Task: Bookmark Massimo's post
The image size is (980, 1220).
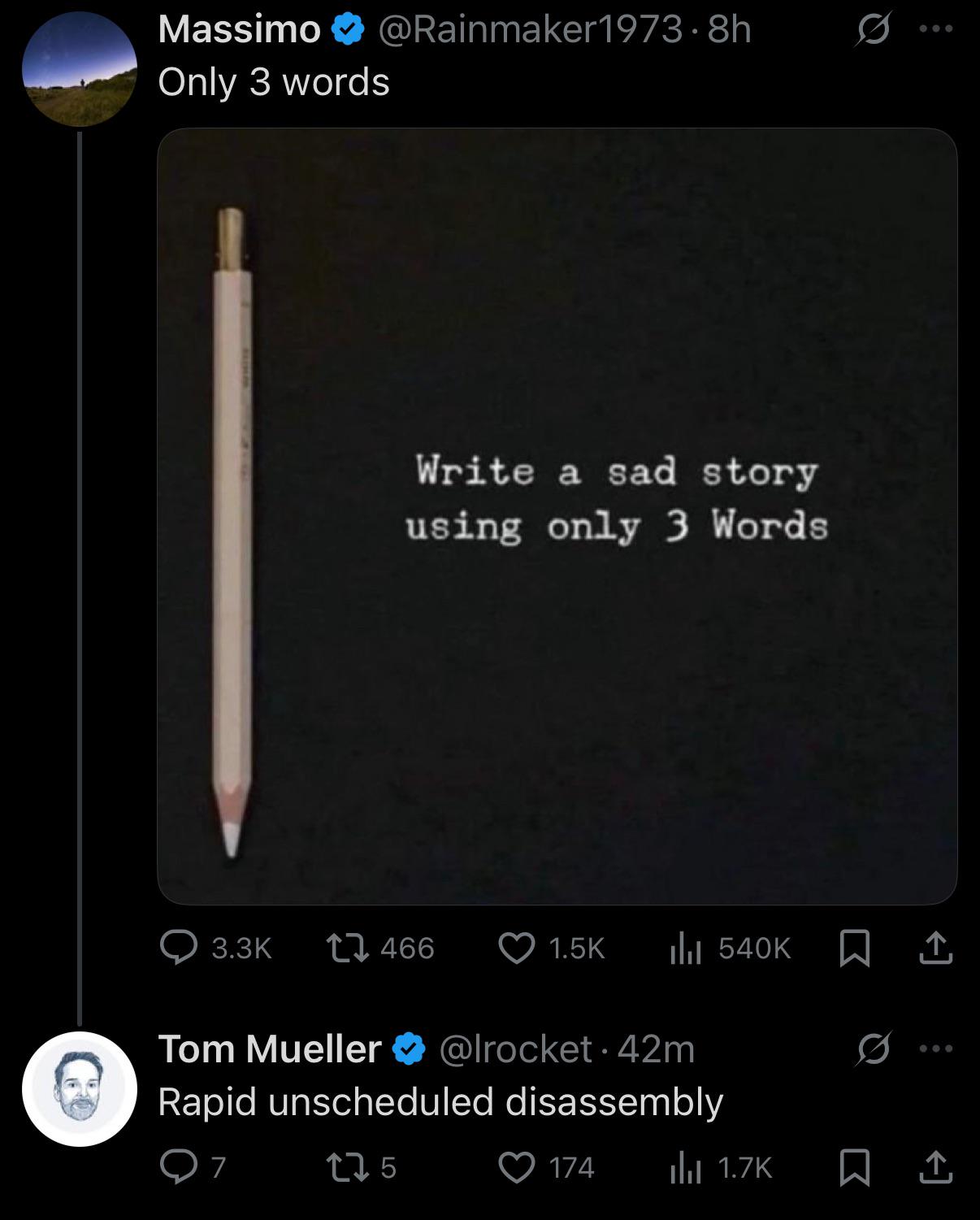Action: (x=854, y=948)
